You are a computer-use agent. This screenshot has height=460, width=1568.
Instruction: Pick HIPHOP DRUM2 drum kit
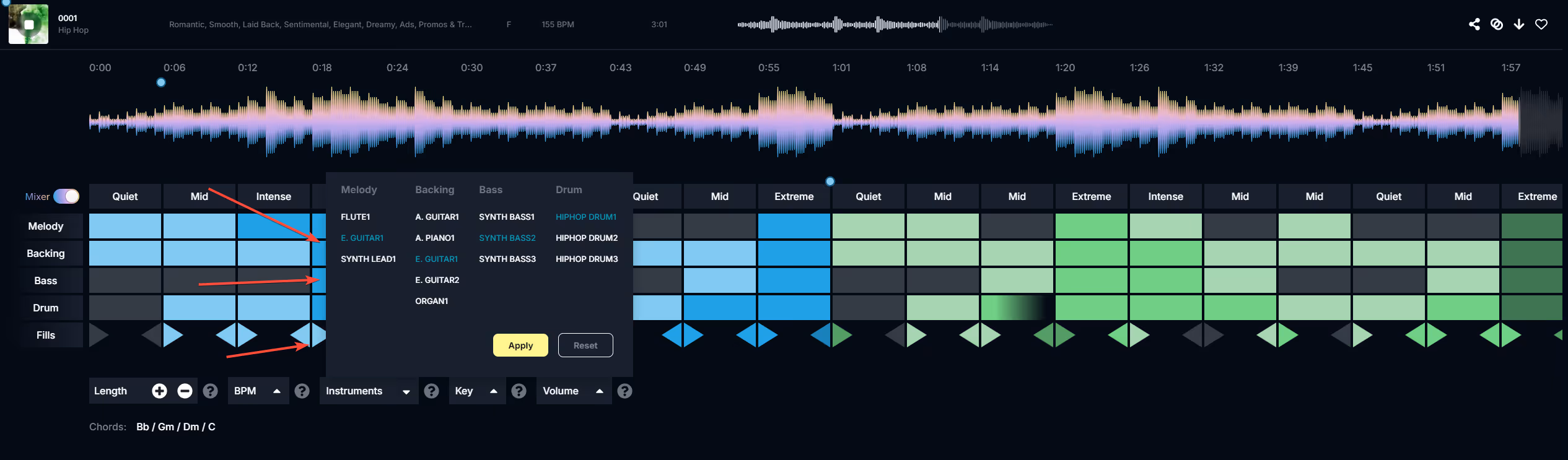[x=587, y=238]
